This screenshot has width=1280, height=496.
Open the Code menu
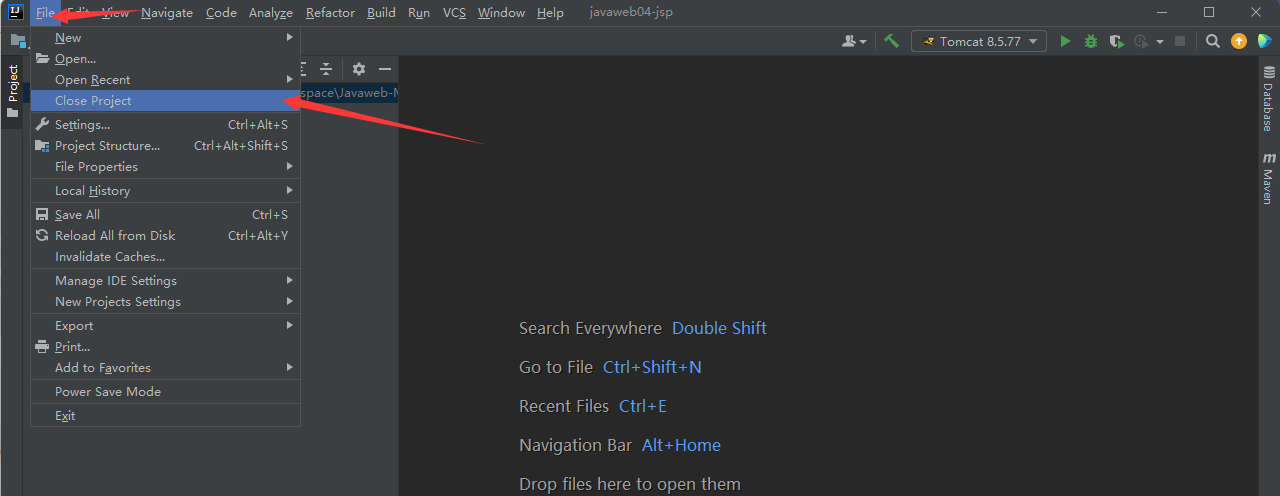pos(221,12)
